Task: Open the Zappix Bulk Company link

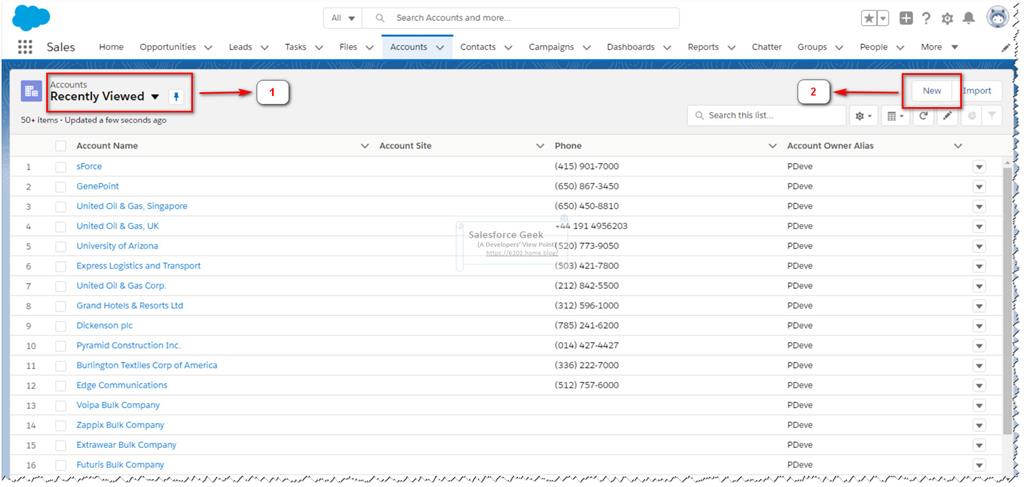Action: [x=120, y=426]
